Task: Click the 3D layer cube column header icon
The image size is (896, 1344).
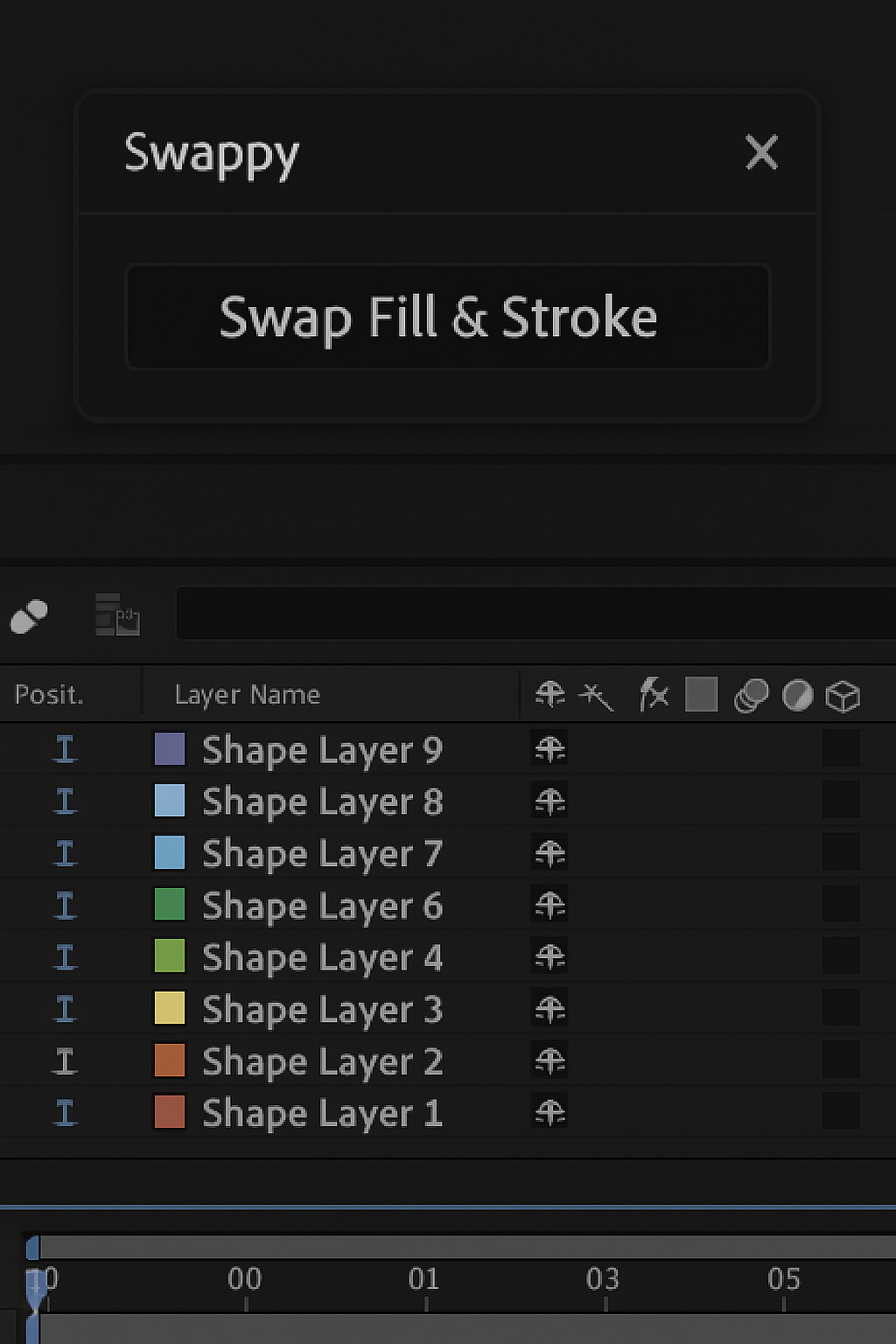Action: coord(843,696)
